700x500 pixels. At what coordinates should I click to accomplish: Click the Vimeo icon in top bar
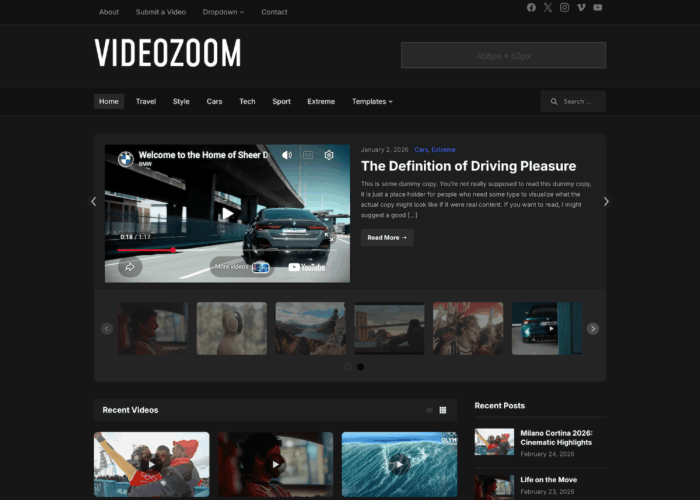581,8
